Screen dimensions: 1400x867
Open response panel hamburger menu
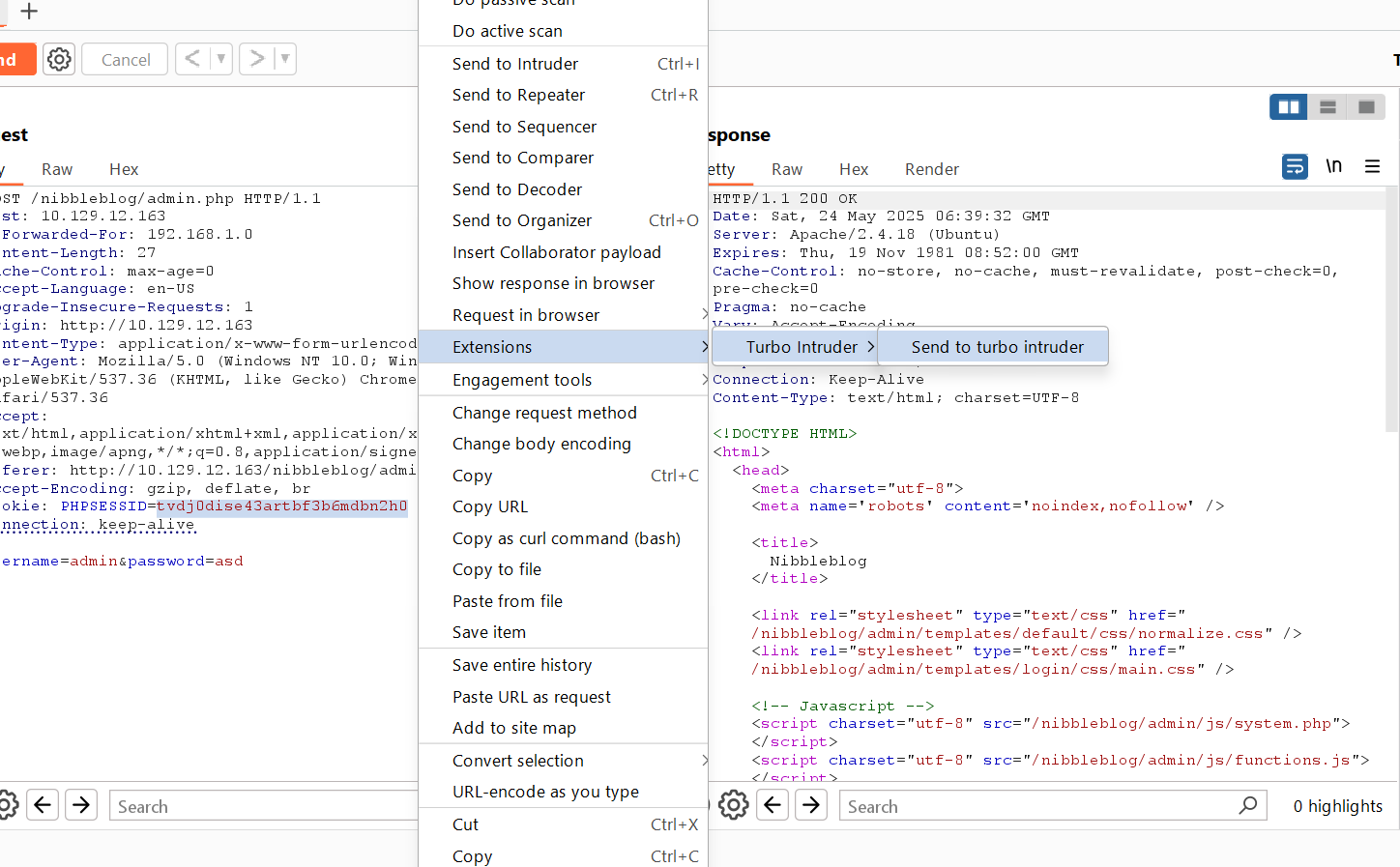click(1372, 166)
